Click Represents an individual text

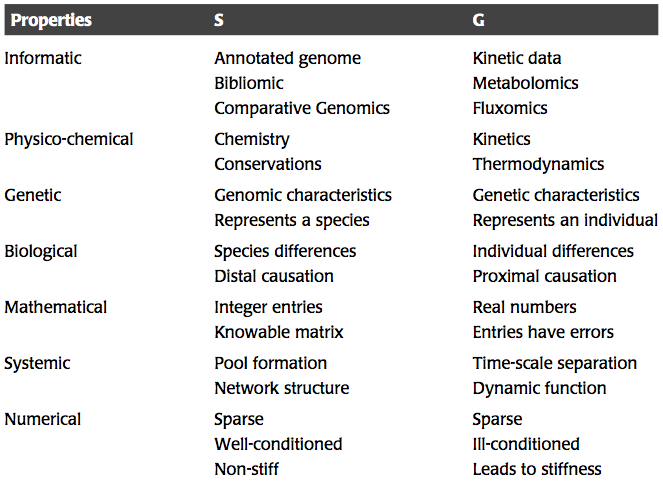[565, 220]
